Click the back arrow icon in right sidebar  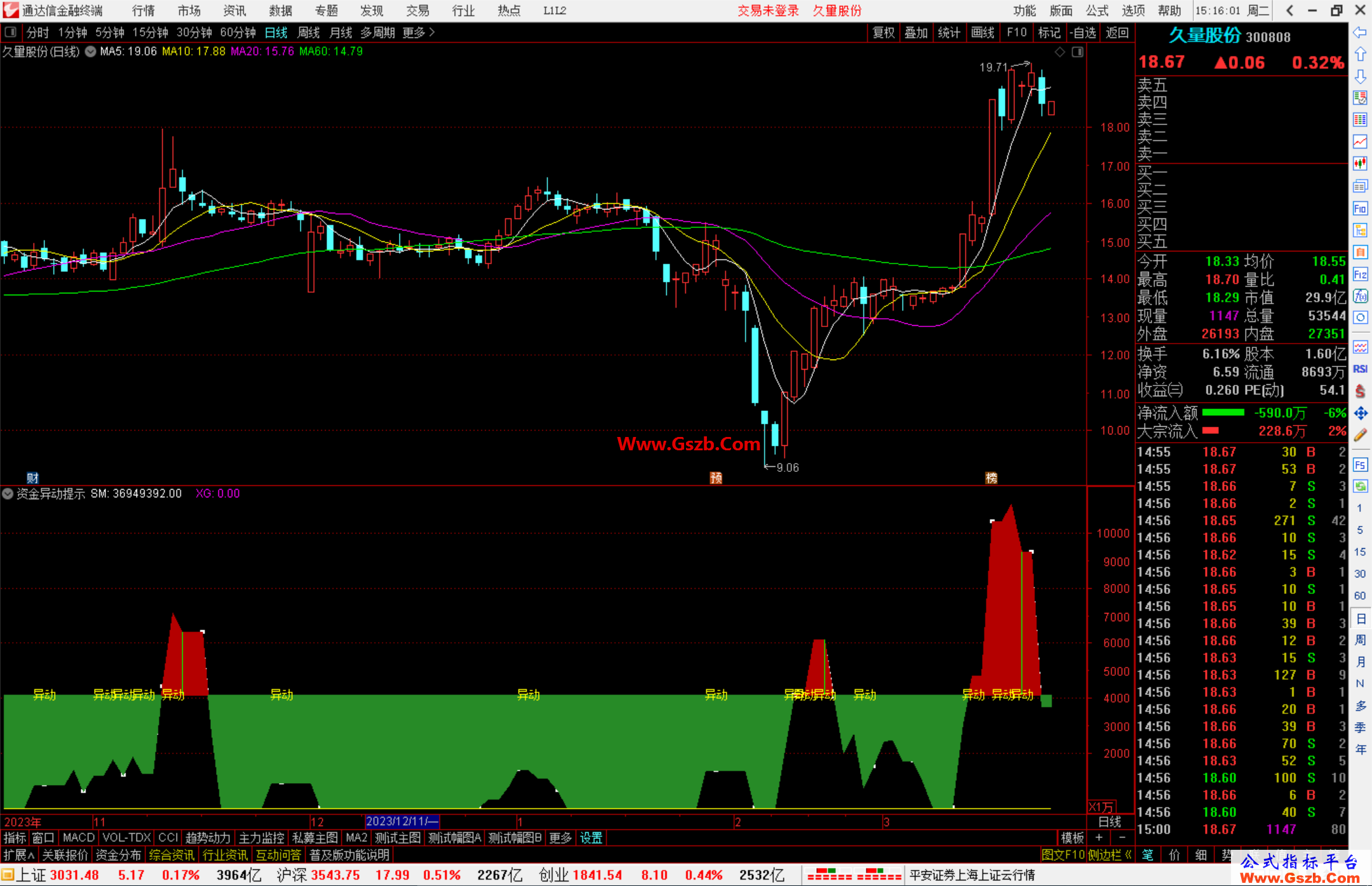pos(1360,32)
